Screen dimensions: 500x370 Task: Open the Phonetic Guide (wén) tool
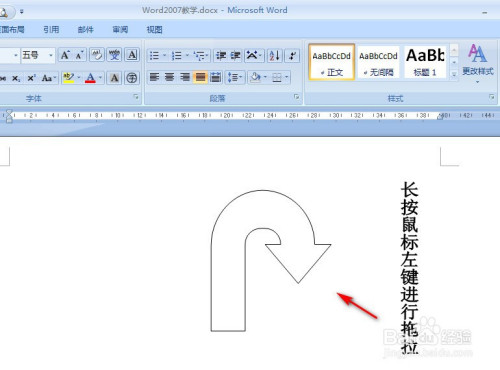coord(114,55)
